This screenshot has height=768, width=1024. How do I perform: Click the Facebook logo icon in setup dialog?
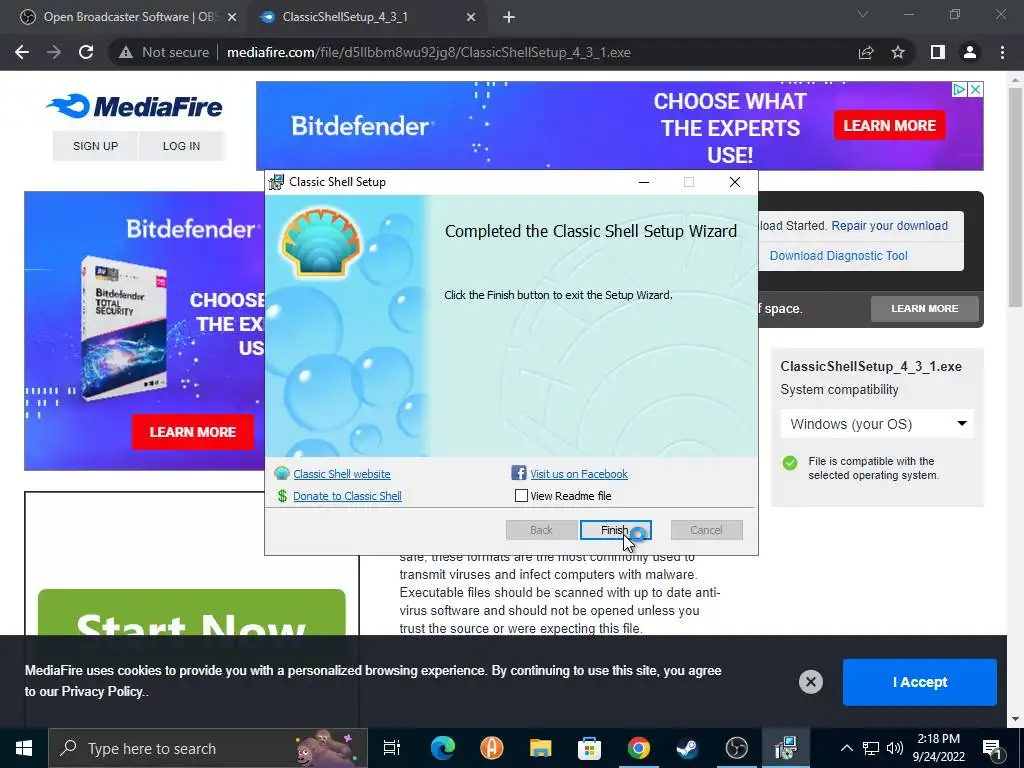[519, 473]
